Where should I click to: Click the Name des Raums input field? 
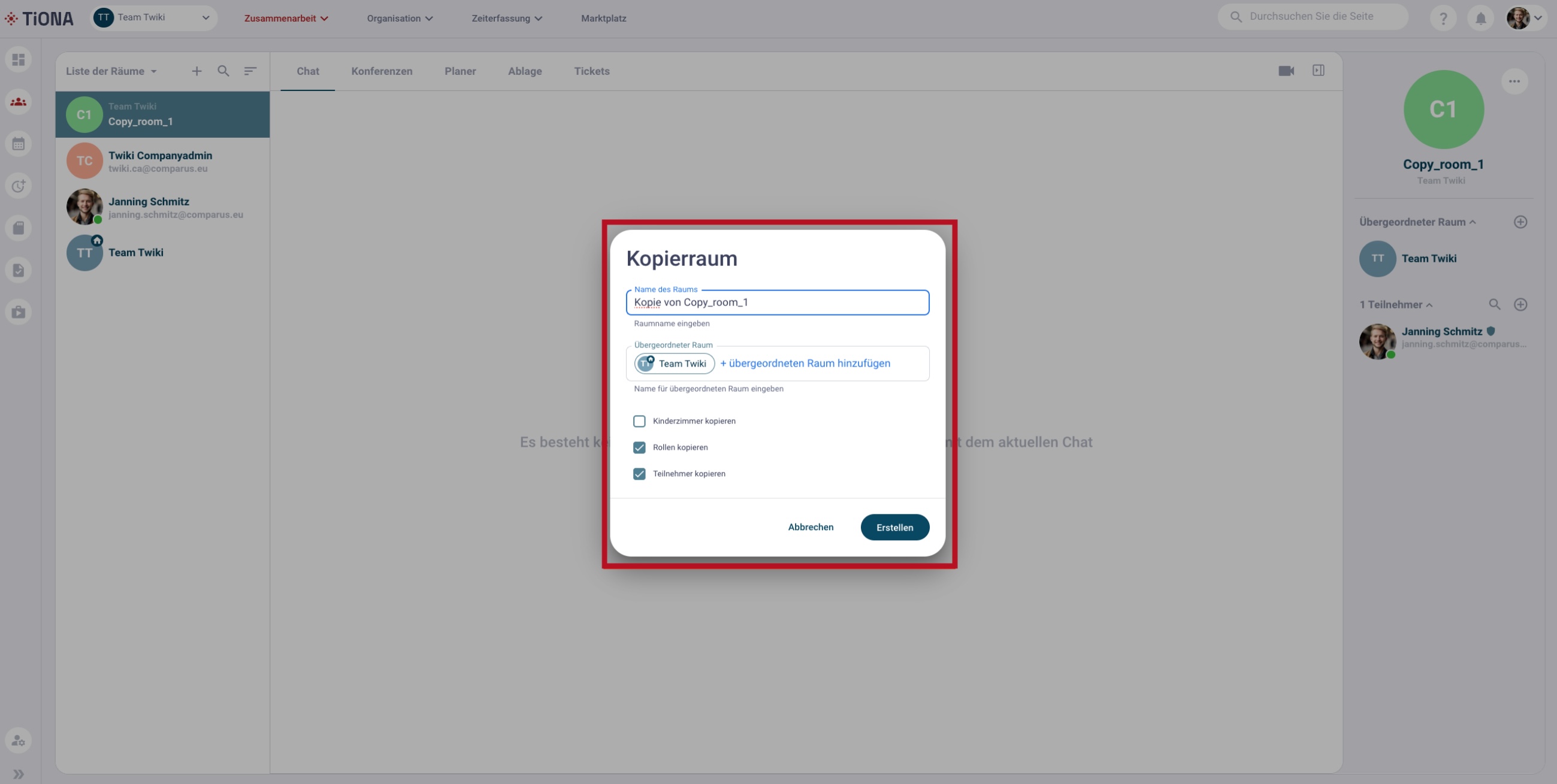point(778,302)
